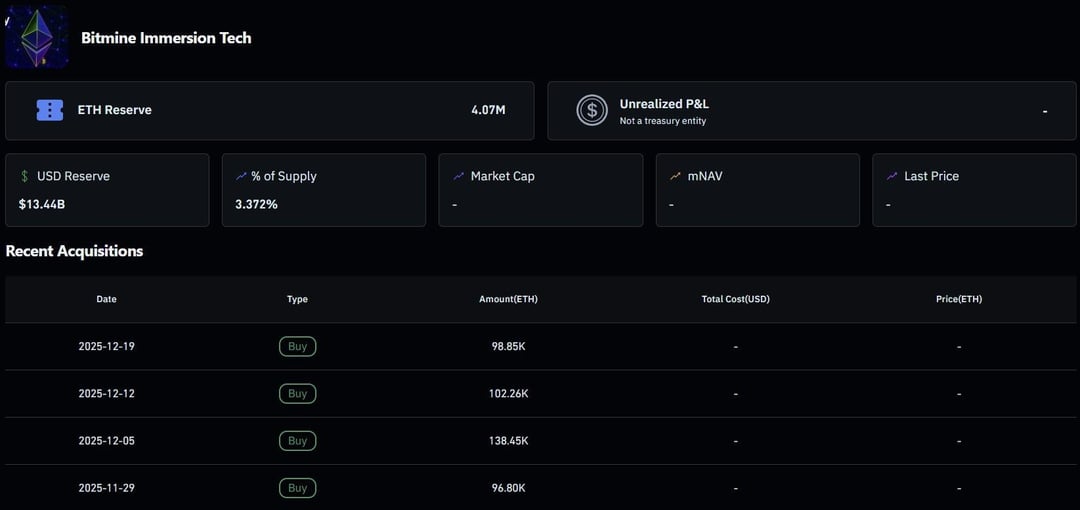This screenshot has height=510, width=1080.
Task: Click the Unrealized P&L dollar coin icon
Action: pos(592,110)
